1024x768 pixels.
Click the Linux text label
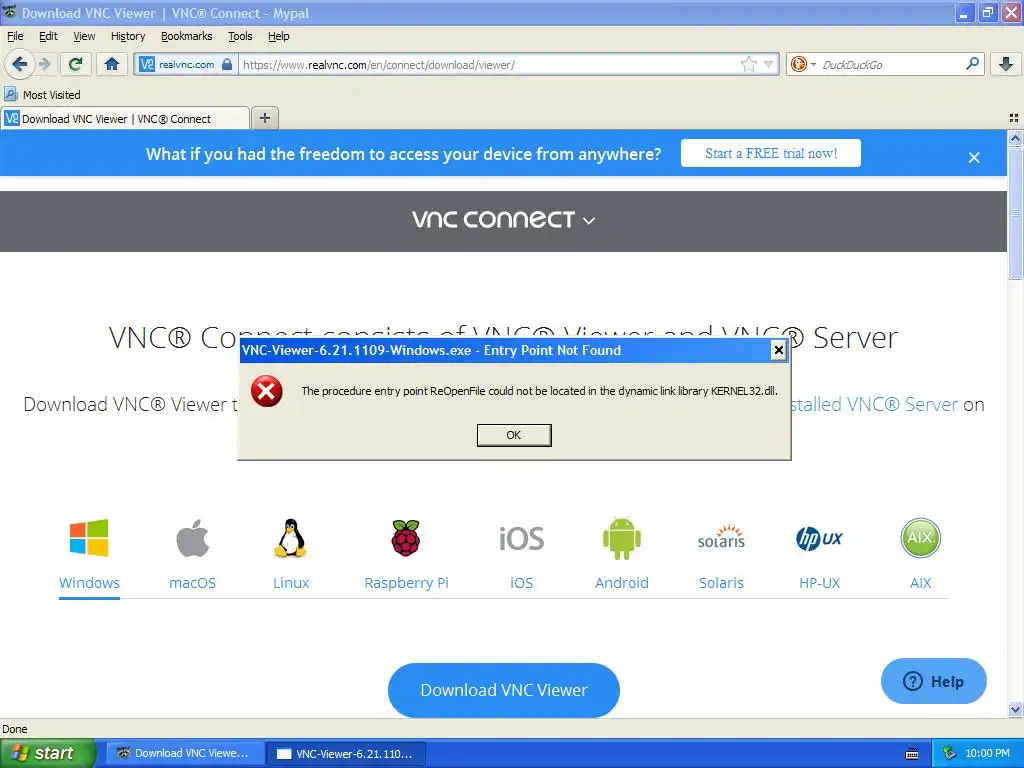click(291, 583)
